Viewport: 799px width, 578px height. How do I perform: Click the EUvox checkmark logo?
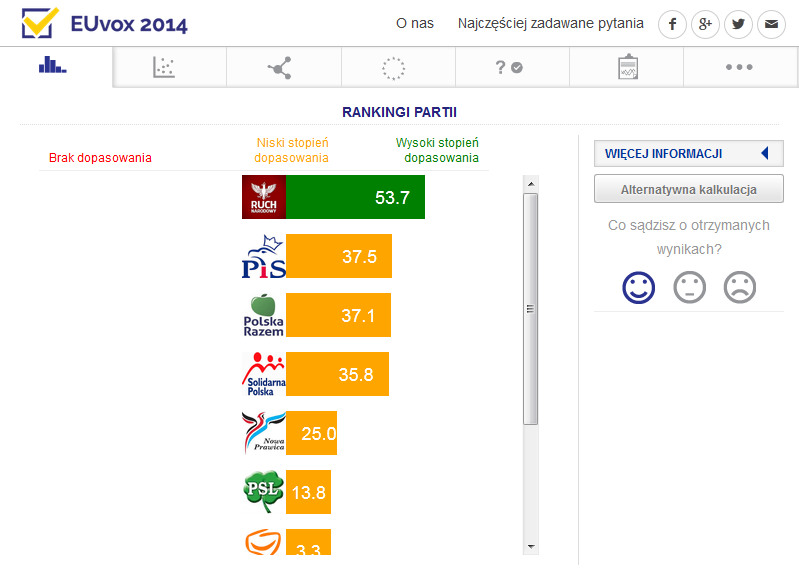(40, 23)
